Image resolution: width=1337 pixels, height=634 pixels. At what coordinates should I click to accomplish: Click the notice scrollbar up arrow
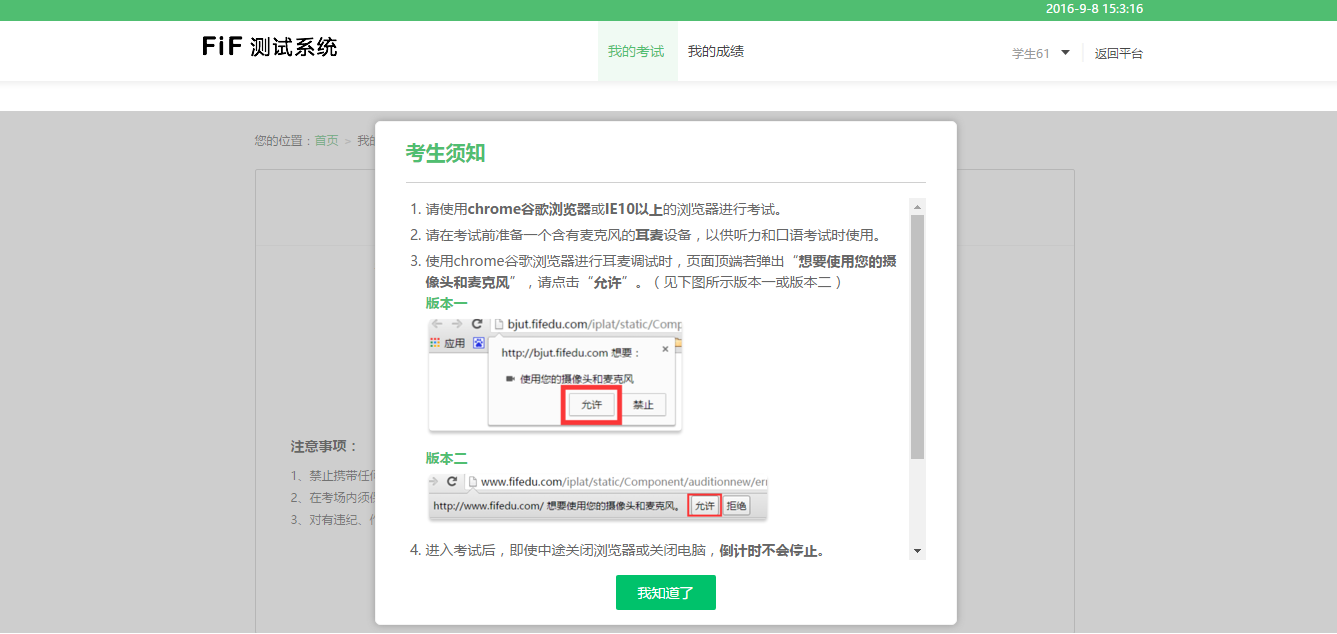[917, 207]
